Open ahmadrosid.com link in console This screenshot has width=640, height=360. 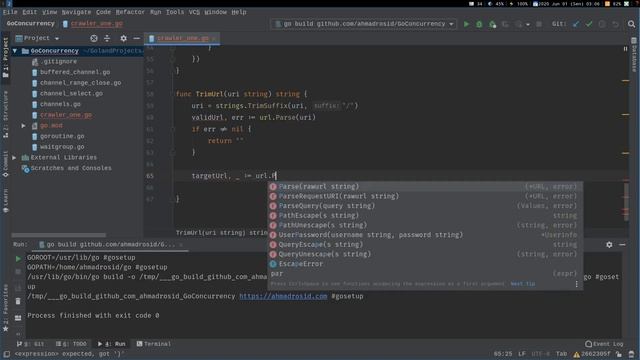click(283, 296)
